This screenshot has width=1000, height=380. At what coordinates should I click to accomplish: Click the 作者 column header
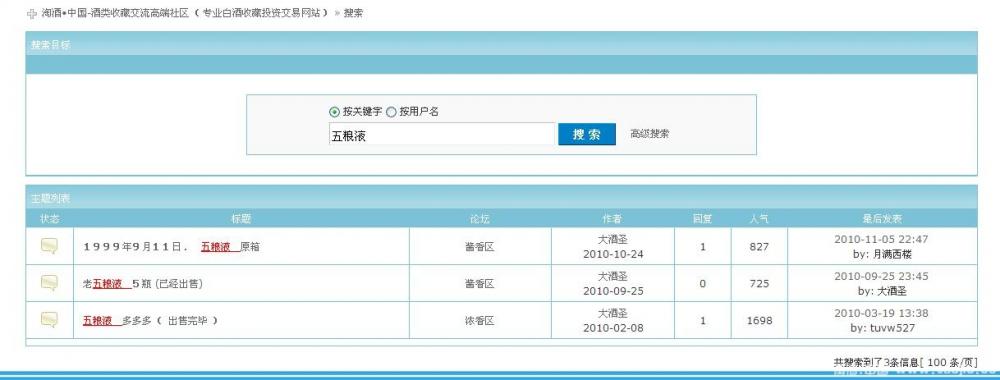(612, 219)
